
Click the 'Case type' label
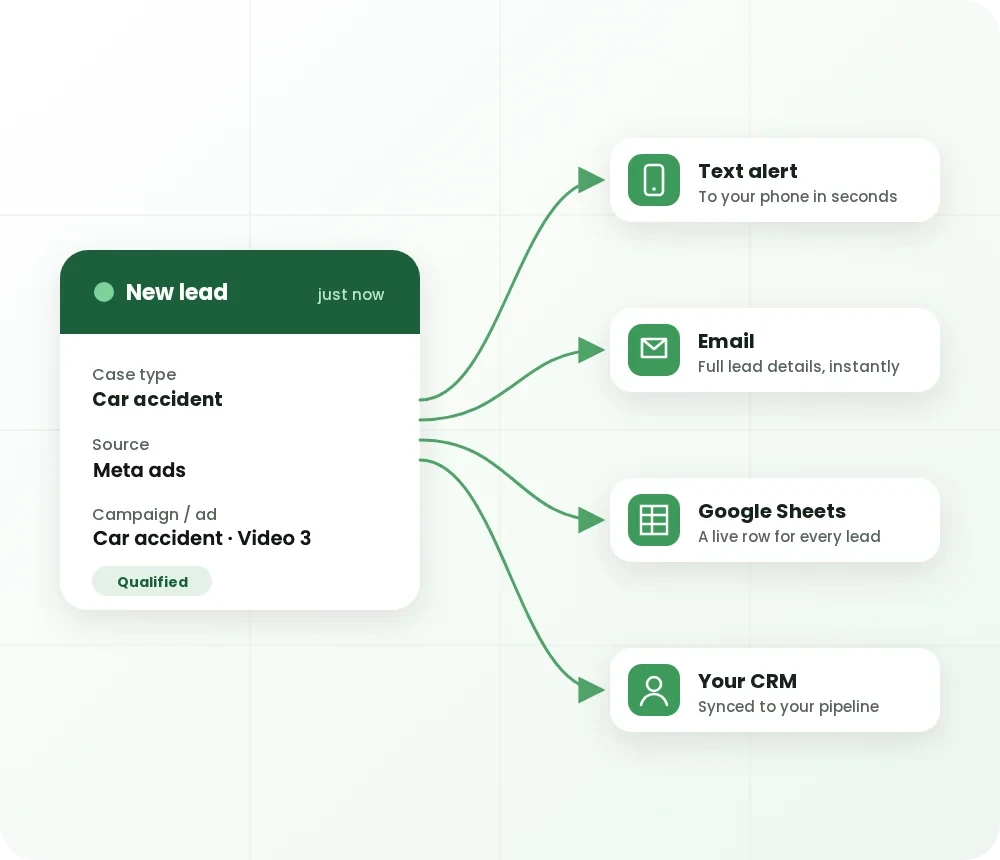pyautogui.click(x=134, y=374)
